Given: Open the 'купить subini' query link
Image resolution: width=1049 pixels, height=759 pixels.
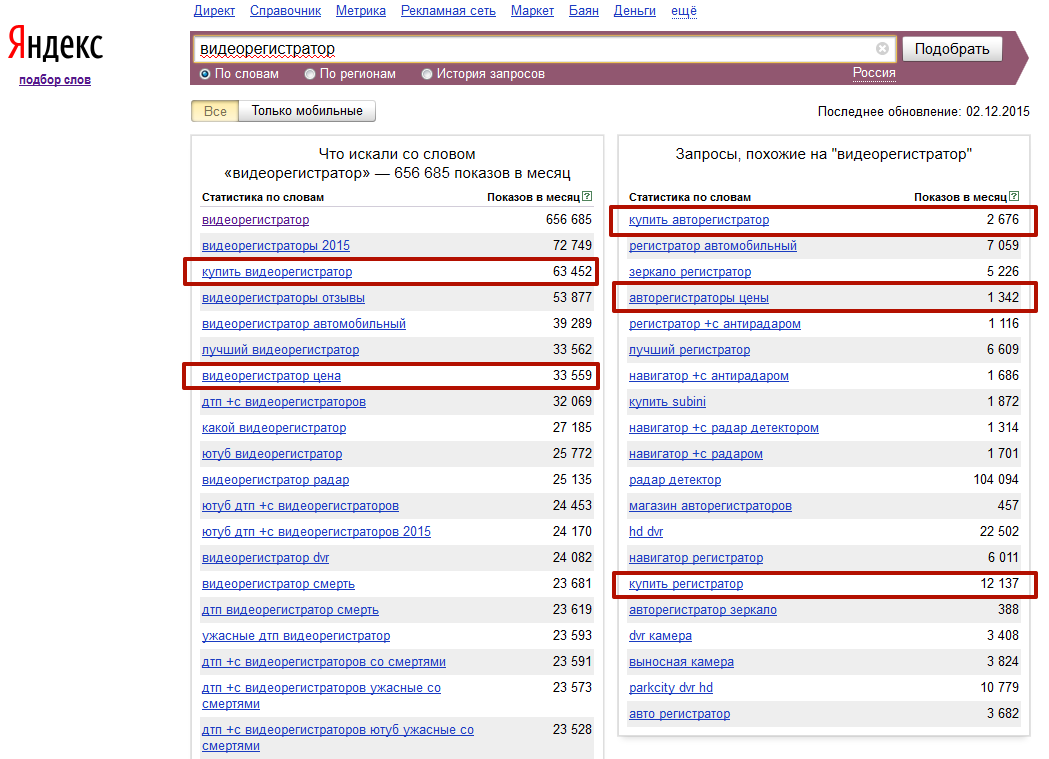Looking at the screenshot, I should (667, 402).
